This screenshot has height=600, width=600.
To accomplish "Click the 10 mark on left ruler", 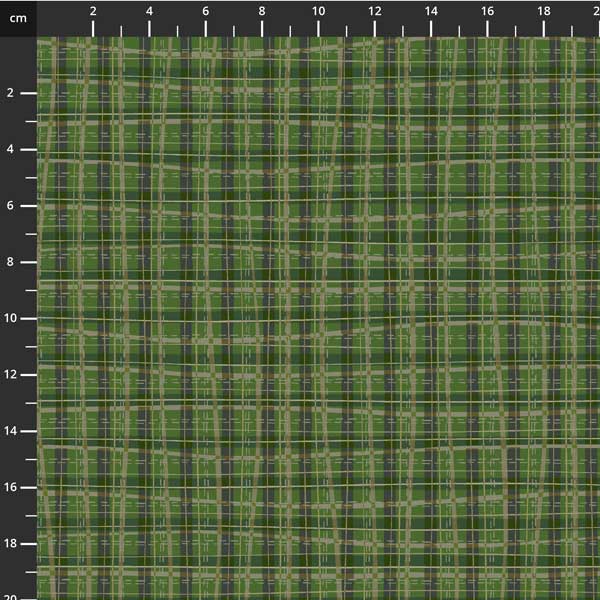I will pos(12,318).
